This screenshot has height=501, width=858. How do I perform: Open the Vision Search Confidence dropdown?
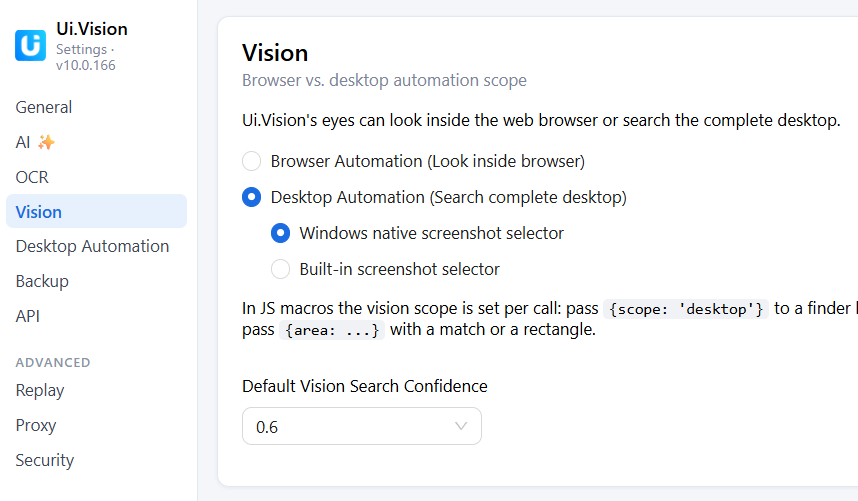click(362, 426)
